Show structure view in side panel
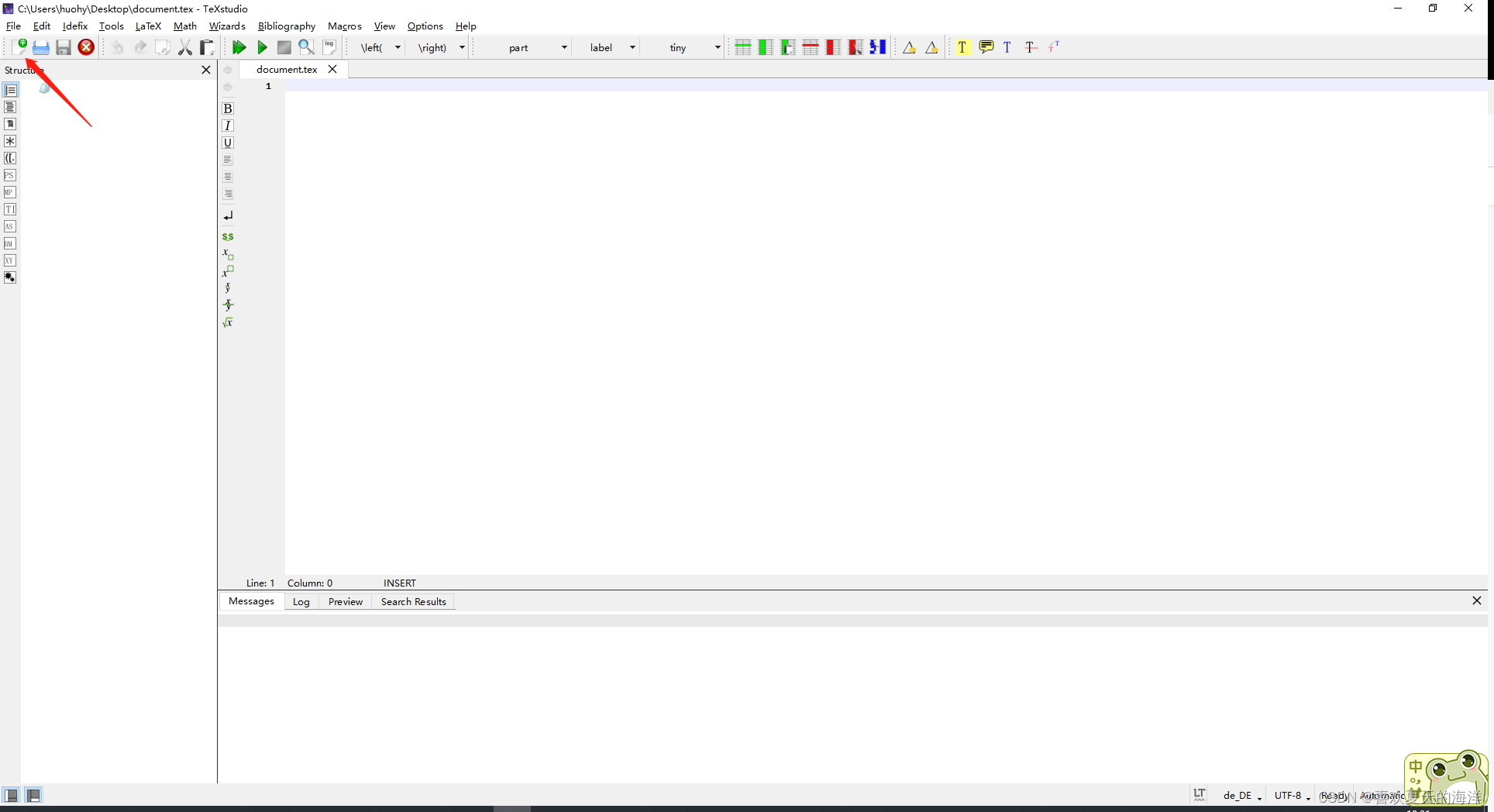 coord(10,91)
